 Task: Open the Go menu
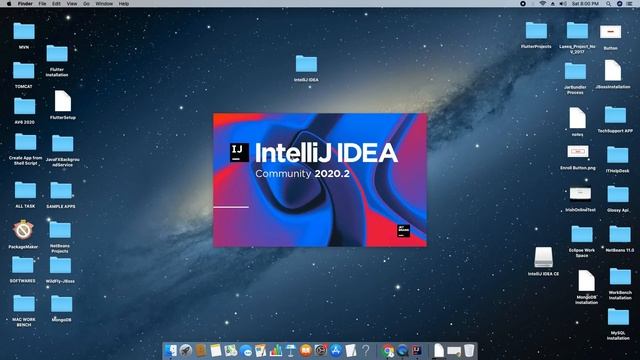pos(87,4)
